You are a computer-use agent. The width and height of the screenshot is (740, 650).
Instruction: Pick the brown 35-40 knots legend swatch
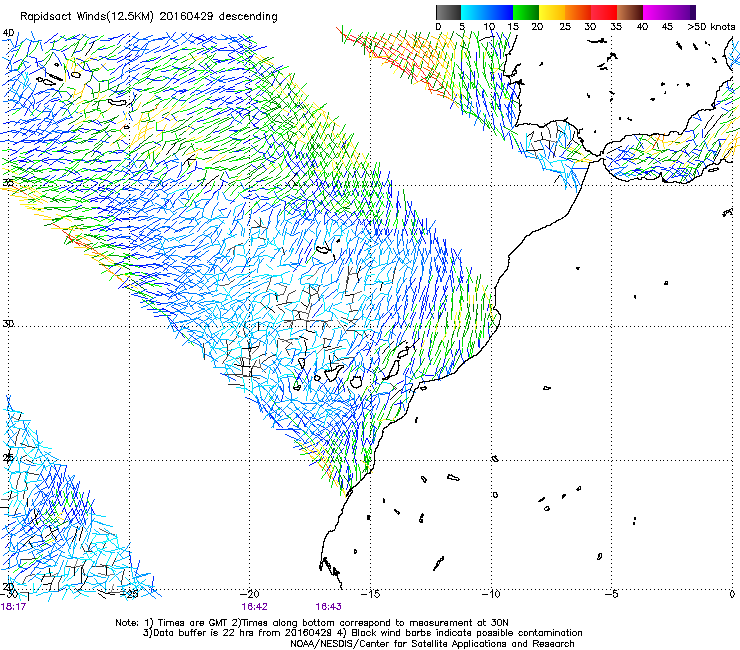[630, 12]
